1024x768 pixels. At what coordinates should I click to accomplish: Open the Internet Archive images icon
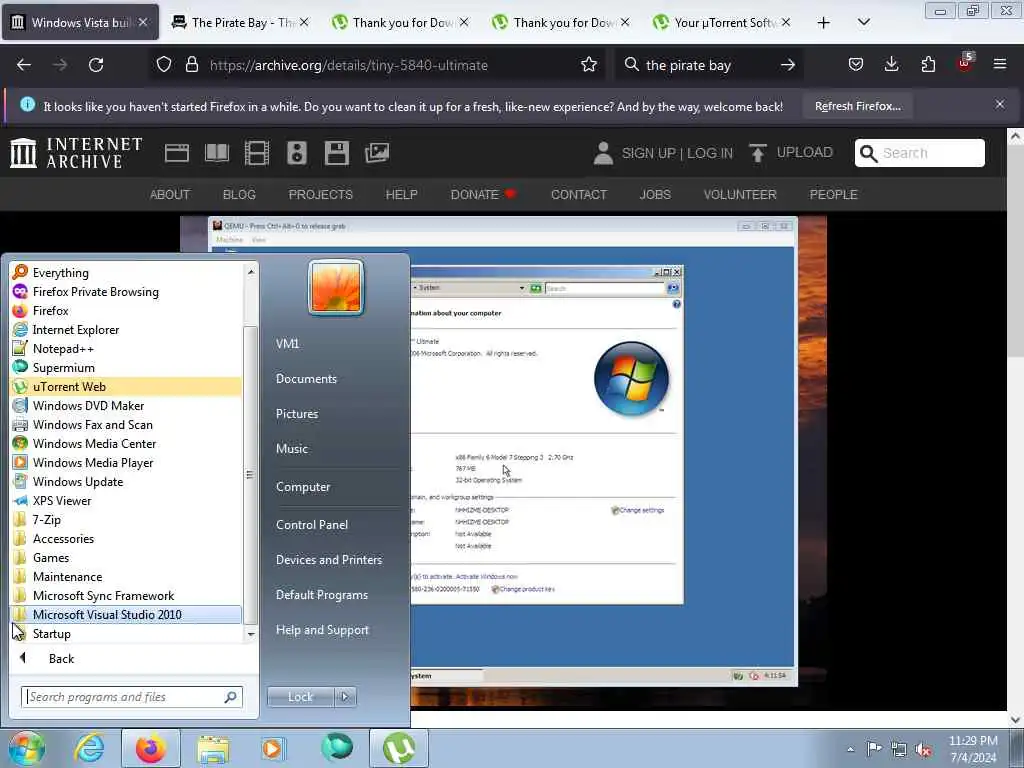click(x=377, y=153)
